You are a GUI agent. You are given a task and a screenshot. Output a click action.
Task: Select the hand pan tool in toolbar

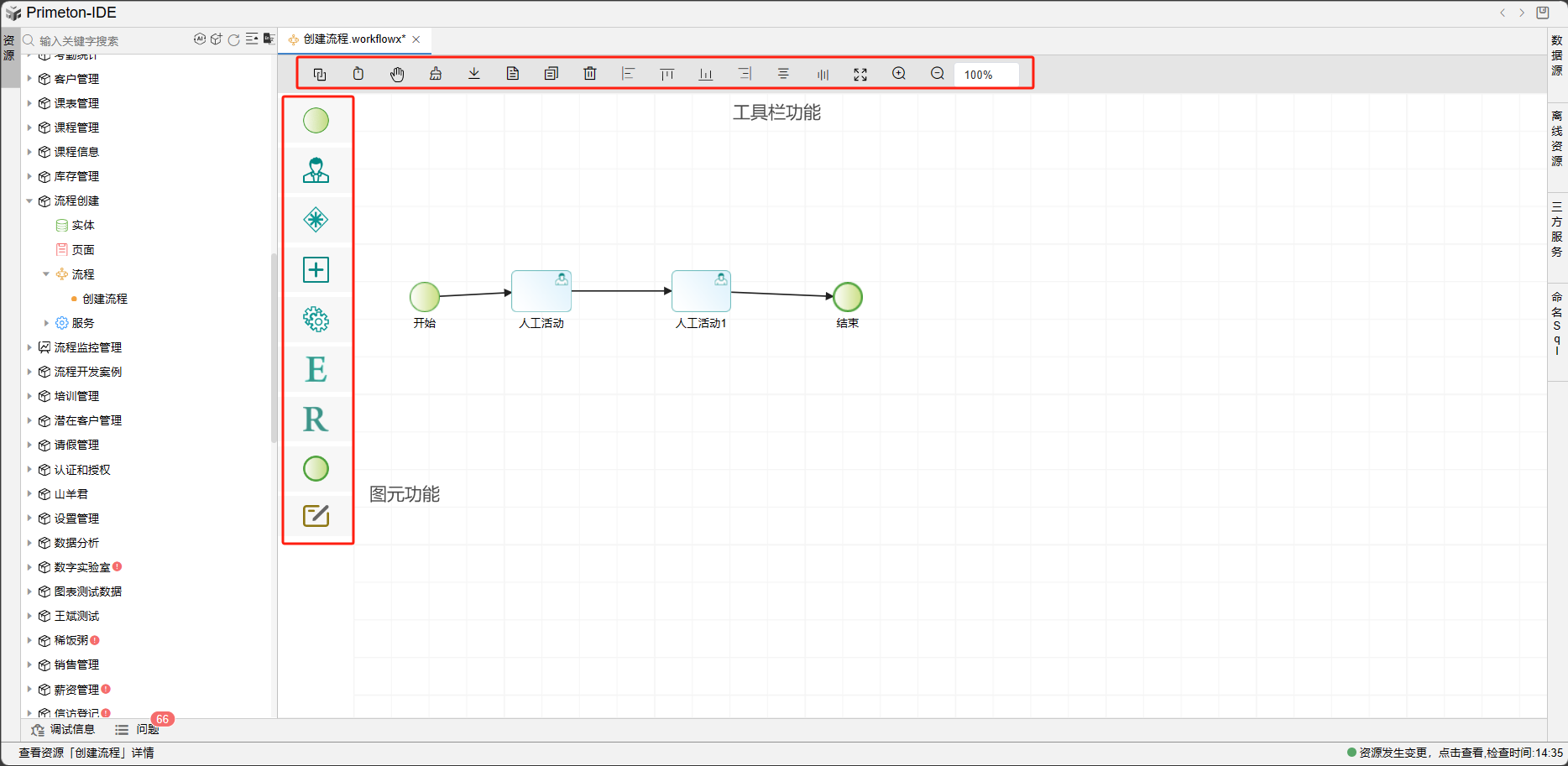tap(397, 74)
